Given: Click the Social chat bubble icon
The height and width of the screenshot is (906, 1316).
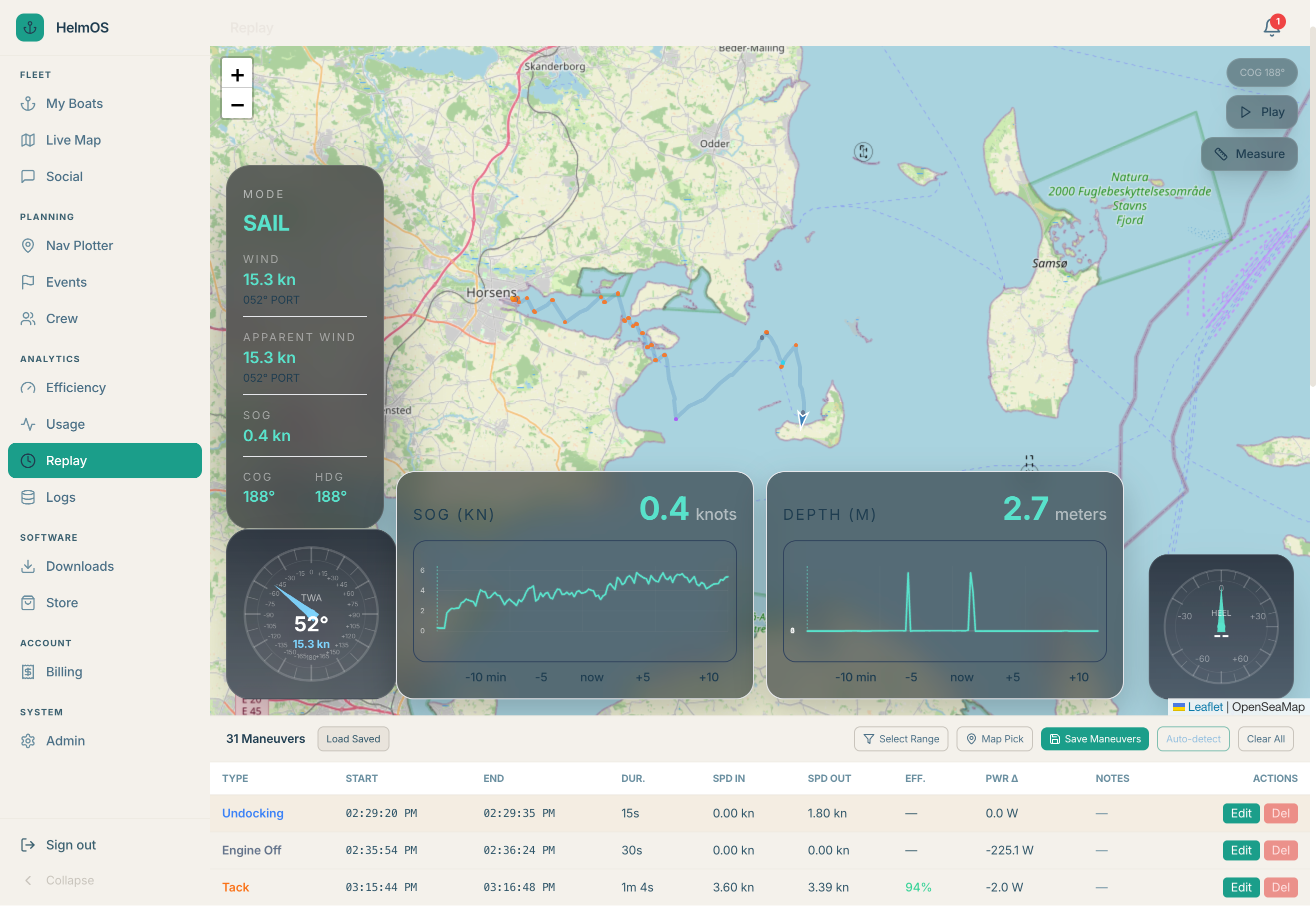Looking at the screenshot, I should pos(28,177).
